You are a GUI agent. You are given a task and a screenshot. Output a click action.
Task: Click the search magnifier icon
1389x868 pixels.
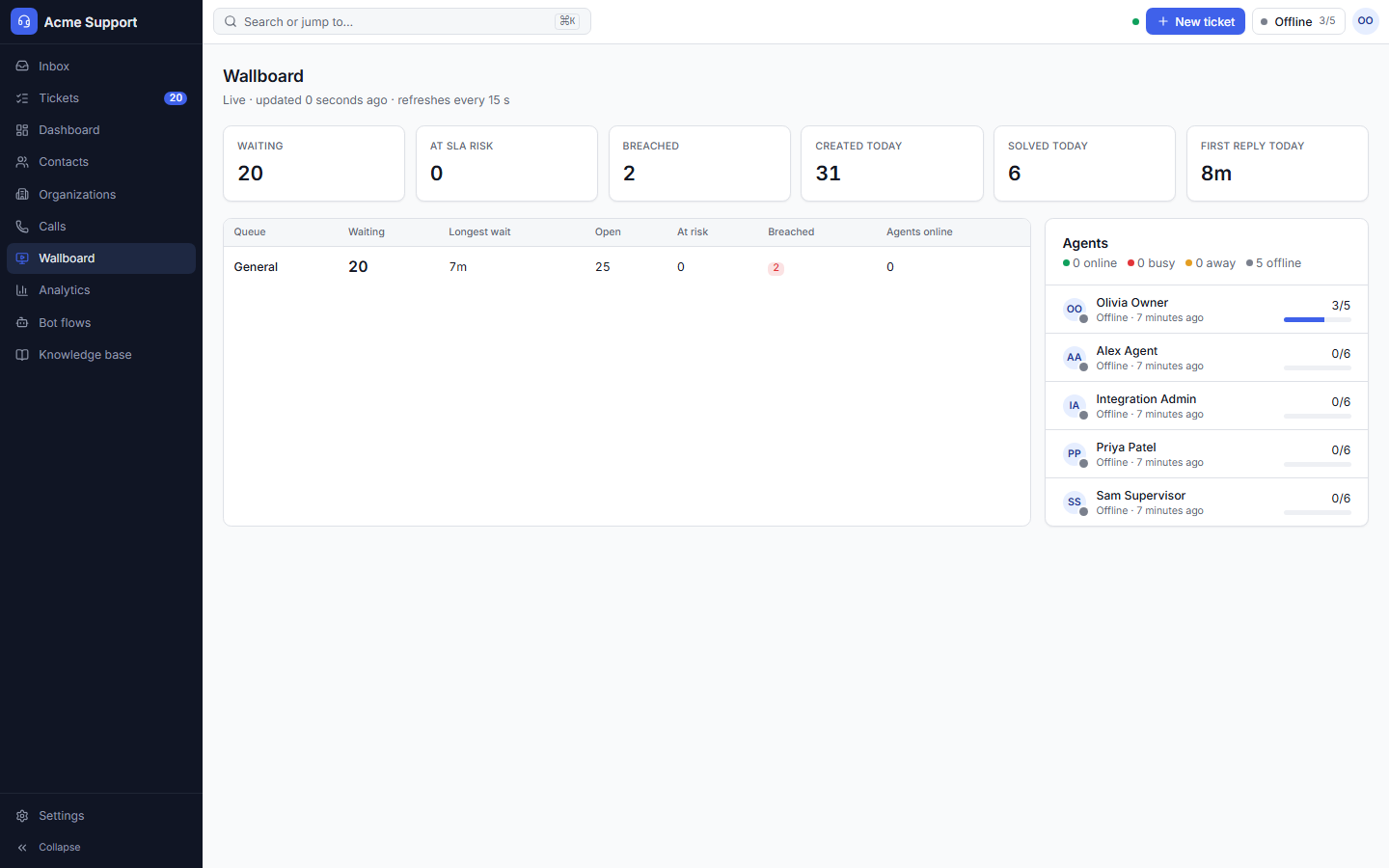(231, 21)
